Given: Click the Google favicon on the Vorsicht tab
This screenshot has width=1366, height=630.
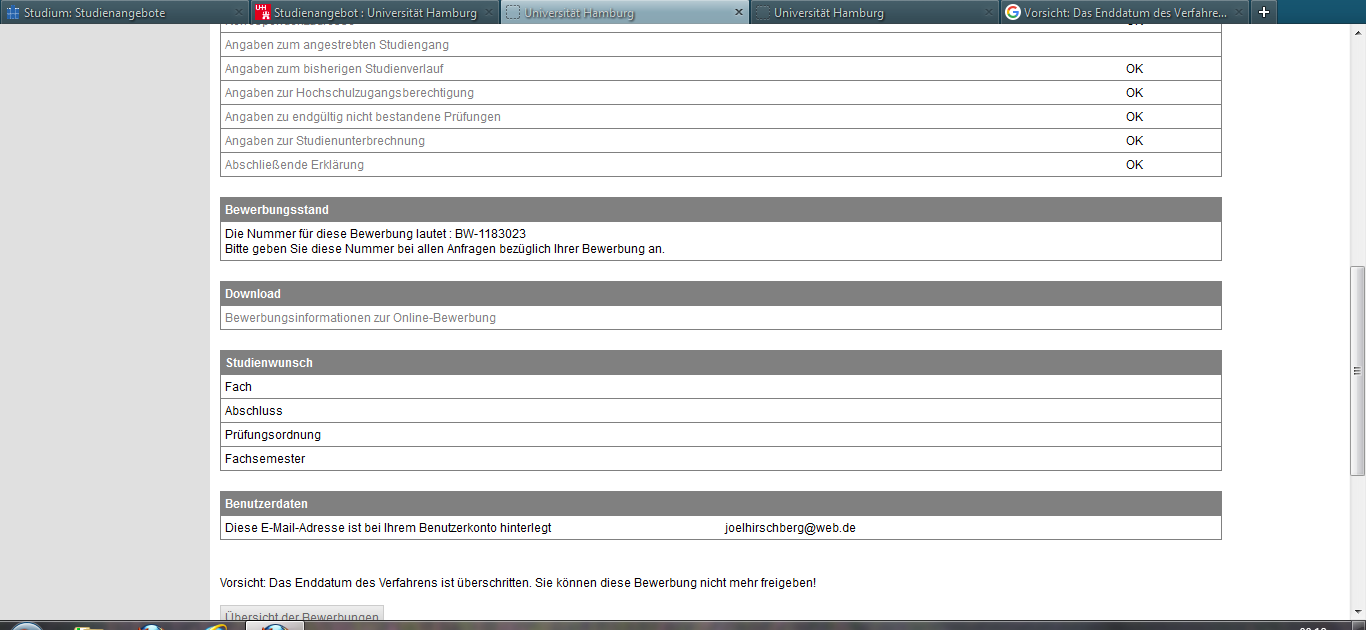Looking at the screenshot, I should click(1012, 12).
